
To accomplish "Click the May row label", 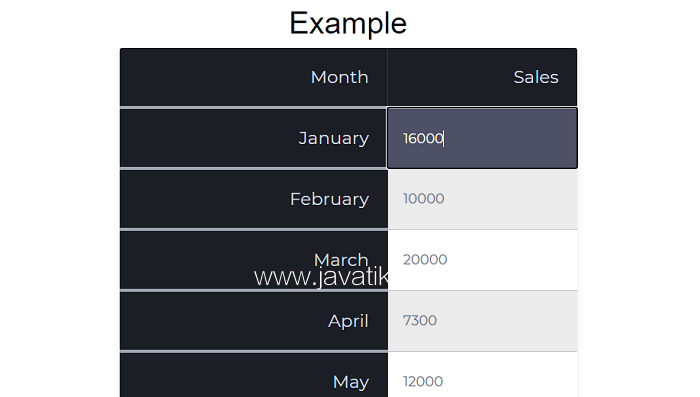I will pyautogui.click(x=351, y=382).
